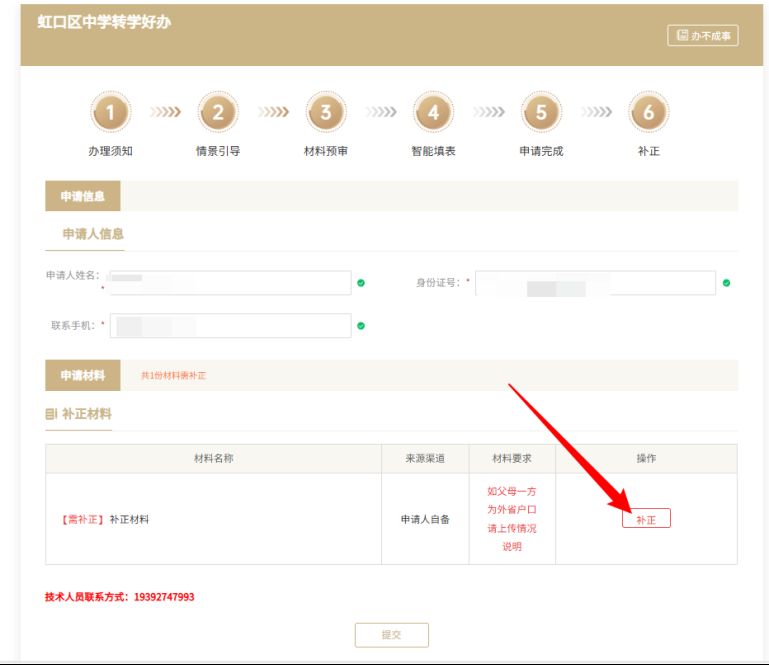
Task: Click the 办不成事 button in header
Action: tap(702, 35)
